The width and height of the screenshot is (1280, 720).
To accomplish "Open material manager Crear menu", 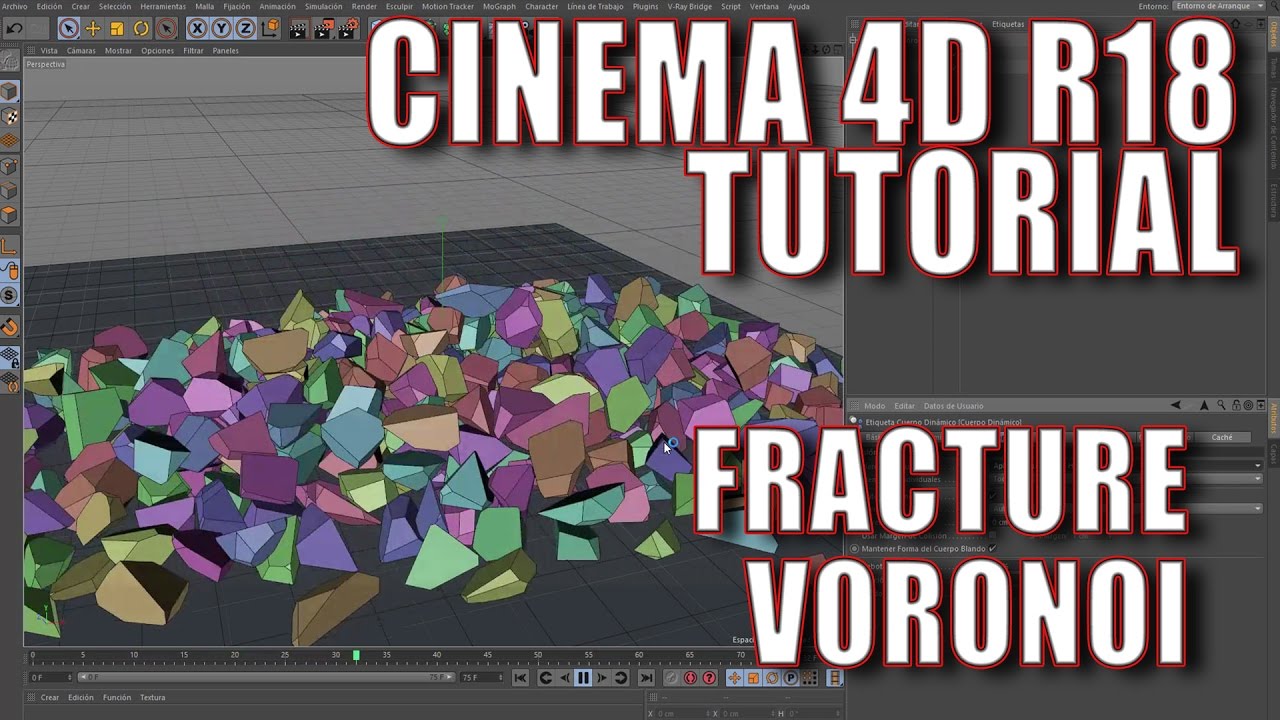I will point(50,698).
